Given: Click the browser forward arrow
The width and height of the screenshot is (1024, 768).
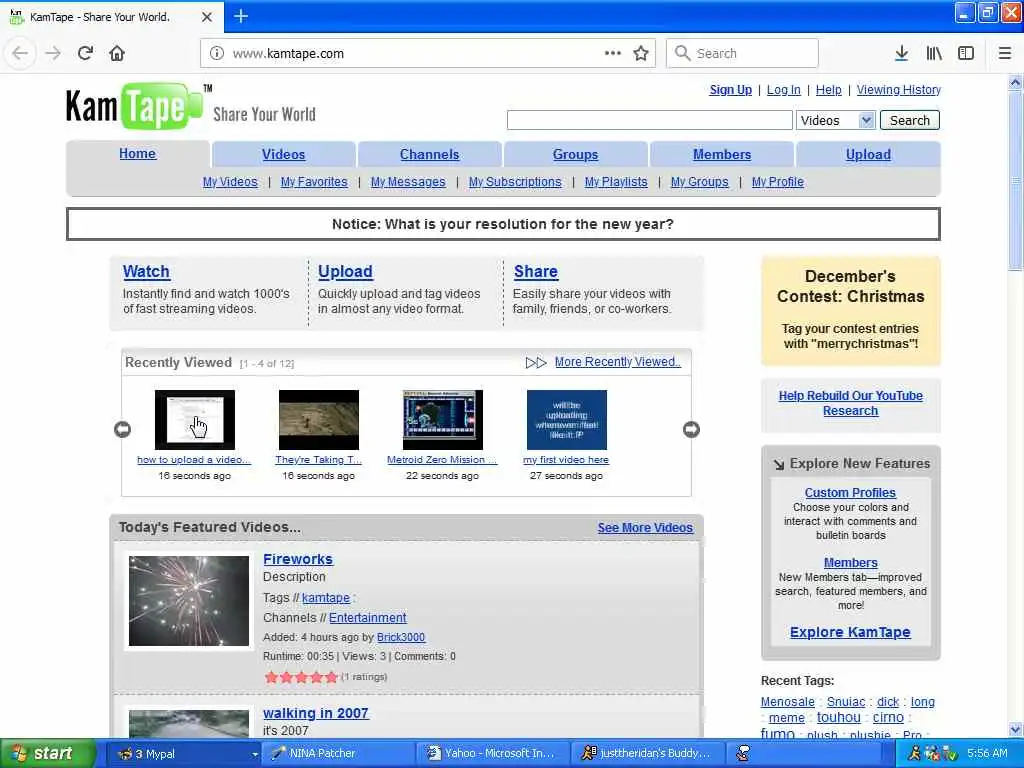Looking at the screenshot, I should (53, 53).
